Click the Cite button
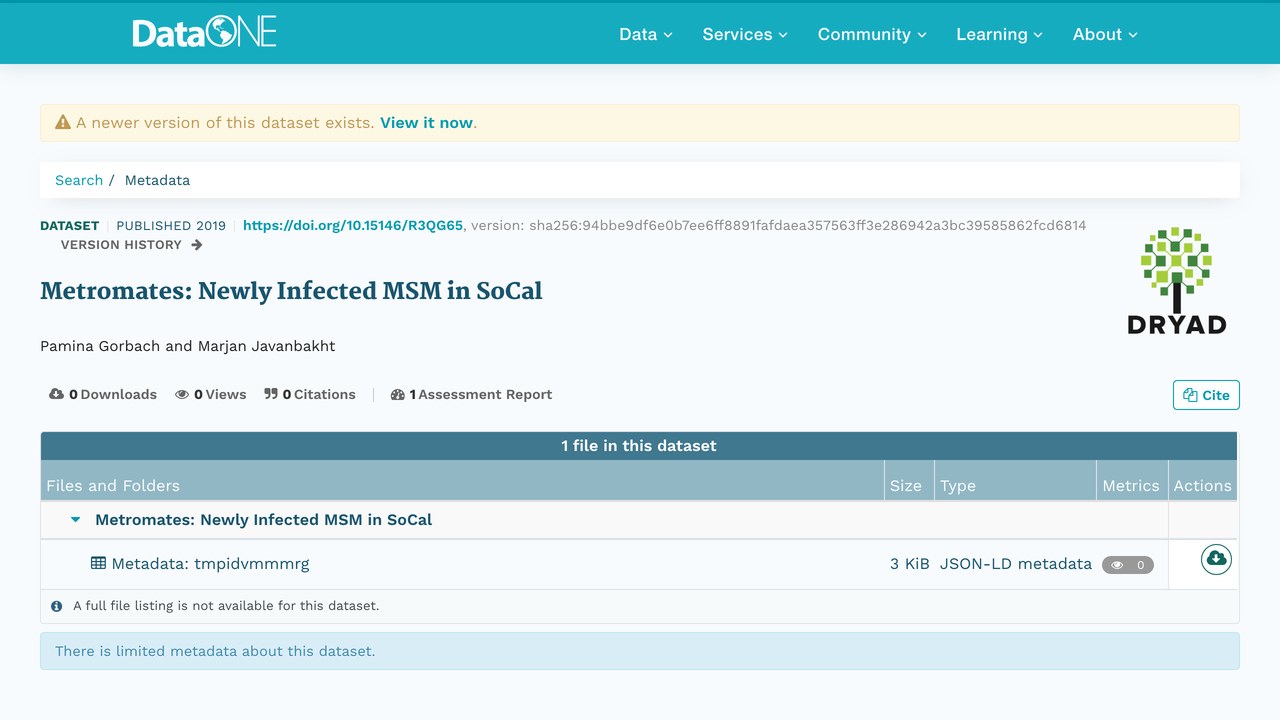This screenshot has height=720, width=1280. coord(1206,395)
